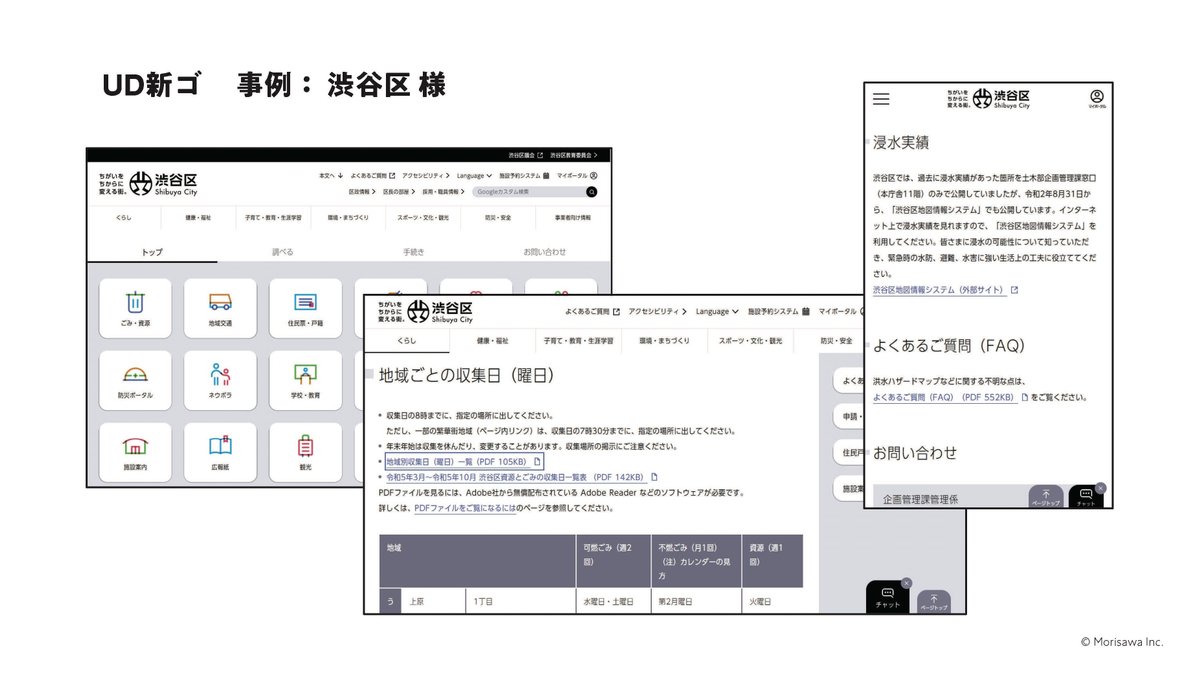Open よくあるご質問 in the homepage header
Image resolution: width=1200 pixels, height=675 pixels.
point(372,175)
